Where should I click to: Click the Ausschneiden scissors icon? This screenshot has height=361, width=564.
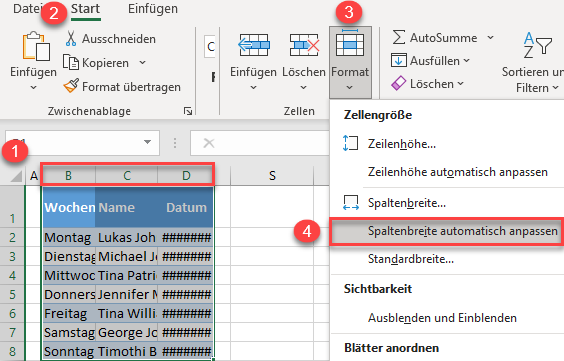(71, 38)
